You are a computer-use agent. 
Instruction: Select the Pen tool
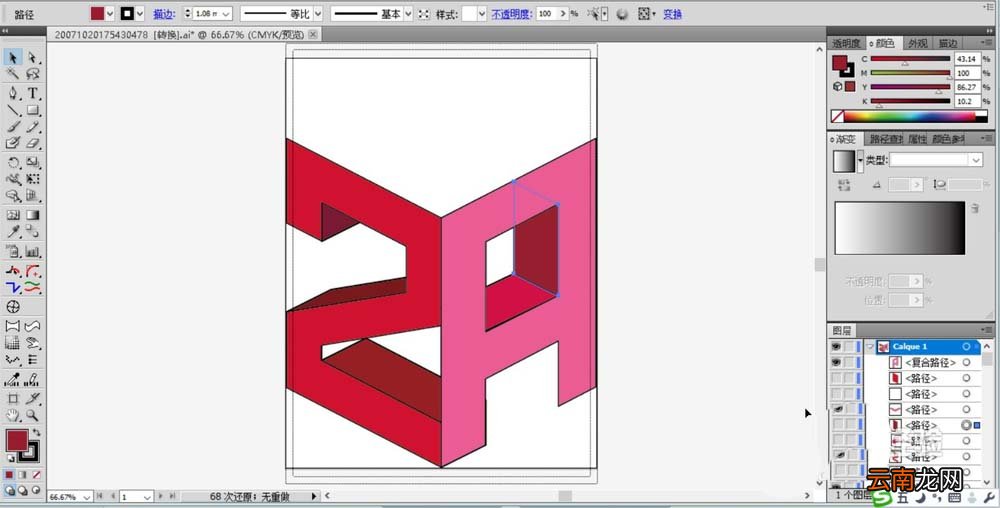pos(13,94)
